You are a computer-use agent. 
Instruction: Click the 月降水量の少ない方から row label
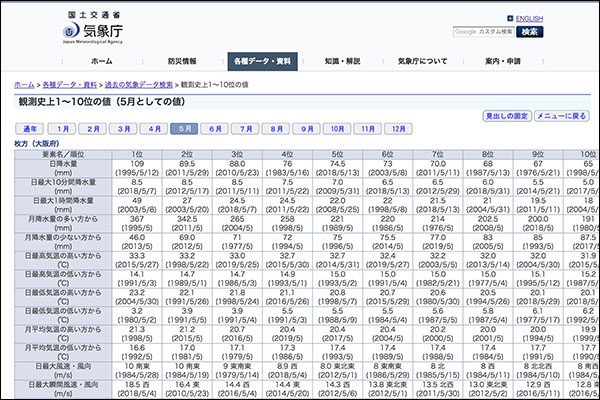pyautogui.click(x=63, y=242)
